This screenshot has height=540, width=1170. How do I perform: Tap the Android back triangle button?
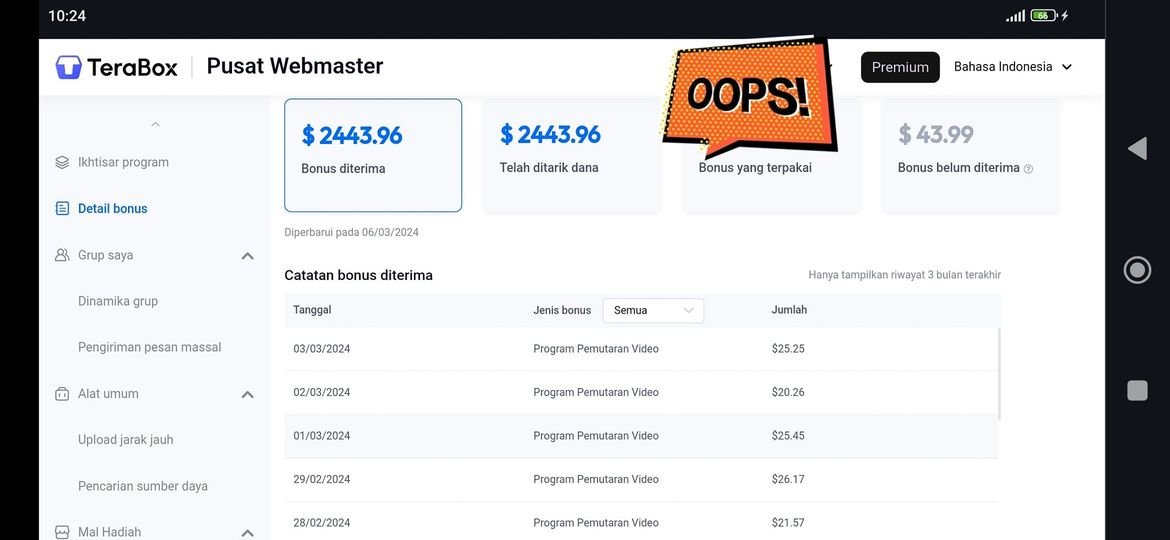click(x=1137, y=148)
